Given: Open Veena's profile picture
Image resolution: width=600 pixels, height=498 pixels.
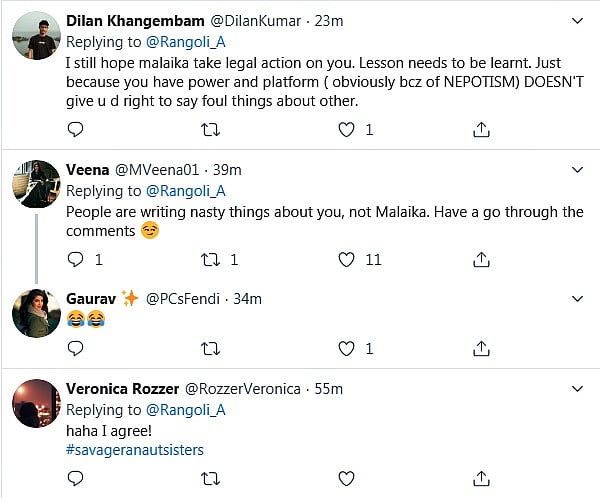Looking at the screenshot, I should tap(36, 185).
